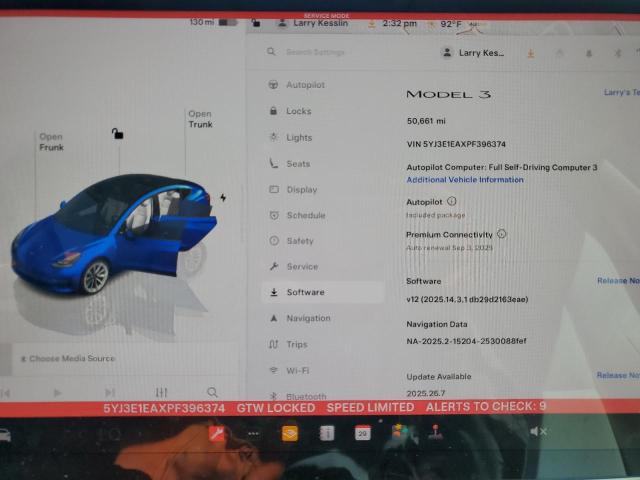
Task: Tap the info icon next to Premium Connectivity
Action: coord(501,234)
